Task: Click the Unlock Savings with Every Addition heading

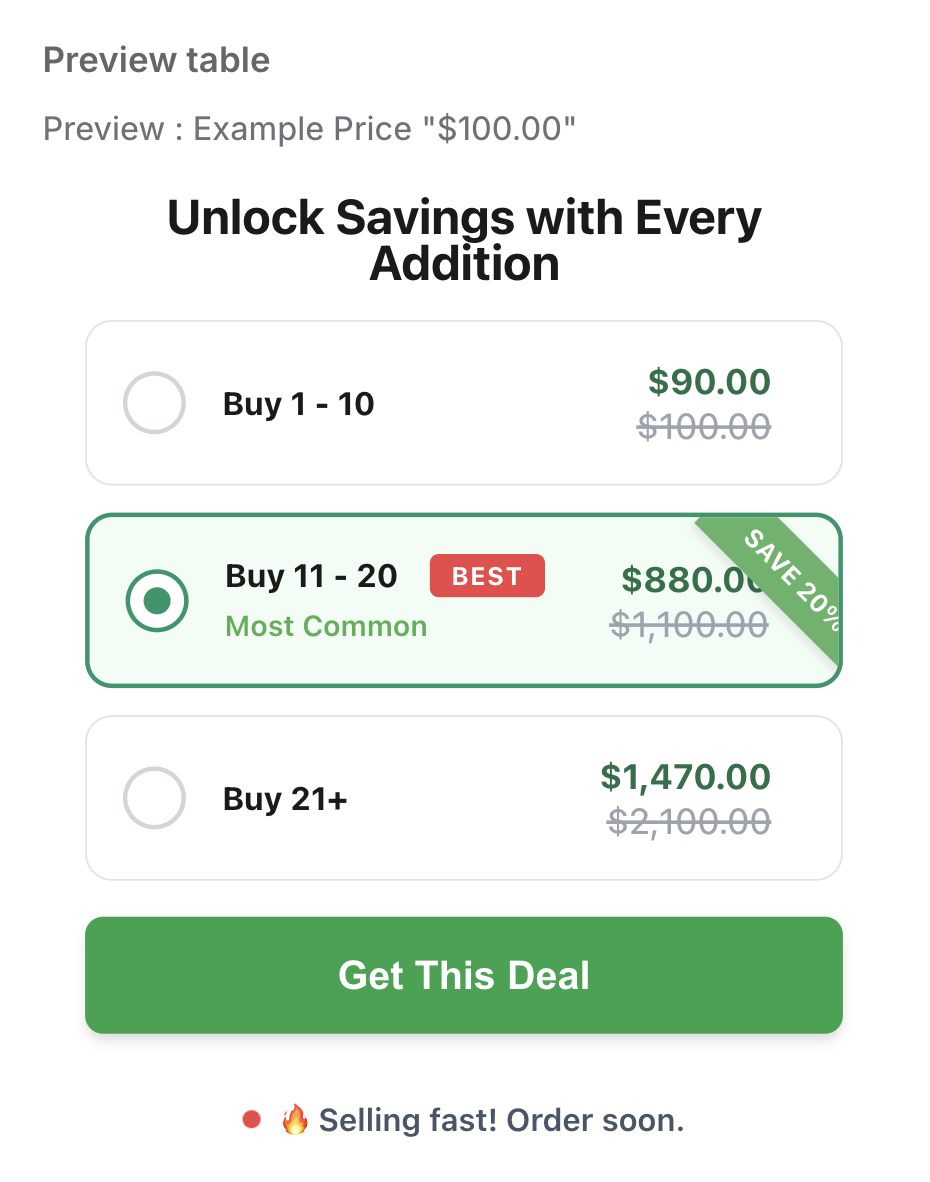Action: coord(464,241)
